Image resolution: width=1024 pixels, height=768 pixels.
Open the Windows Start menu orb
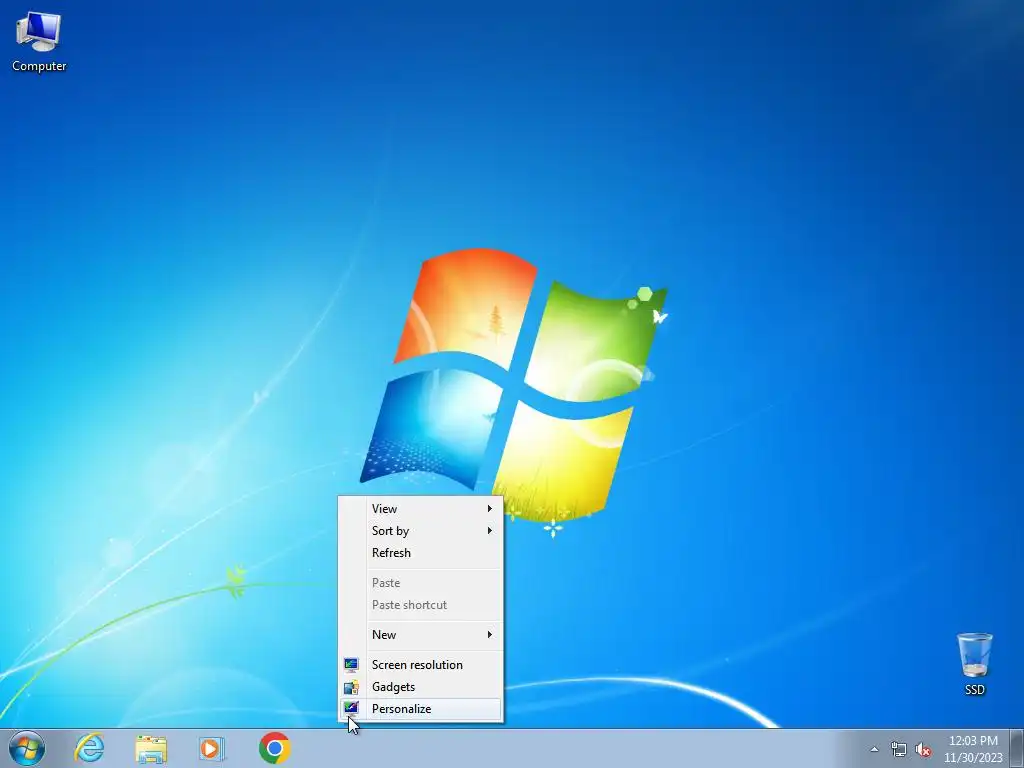[27, 748]
